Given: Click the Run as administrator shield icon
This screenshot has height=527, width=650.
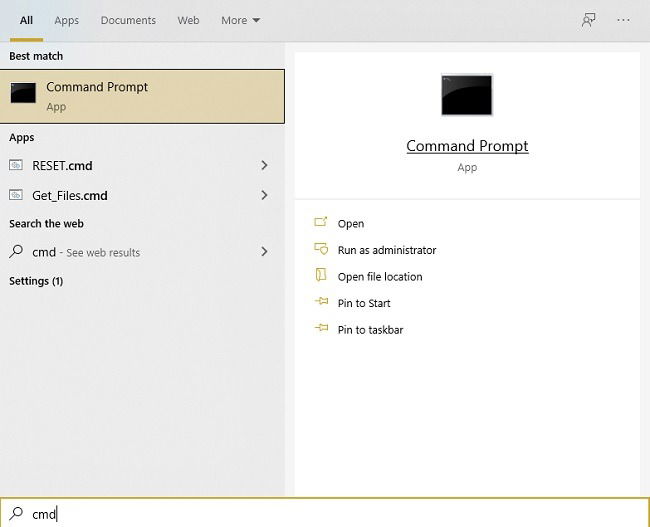Looking at the screenshot, I should click(321, 249).
